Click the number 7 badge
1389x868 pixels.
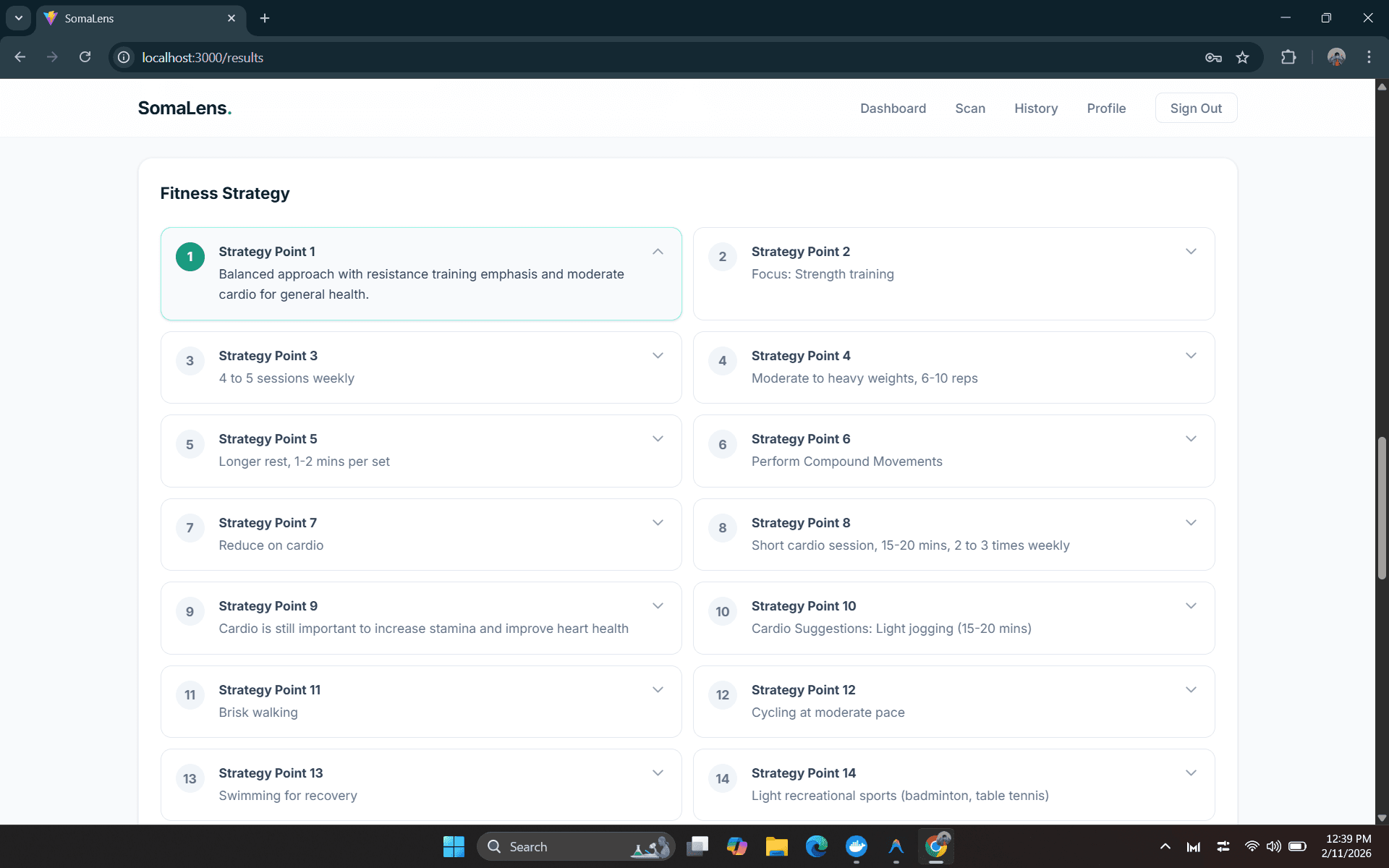click(190, 528)
